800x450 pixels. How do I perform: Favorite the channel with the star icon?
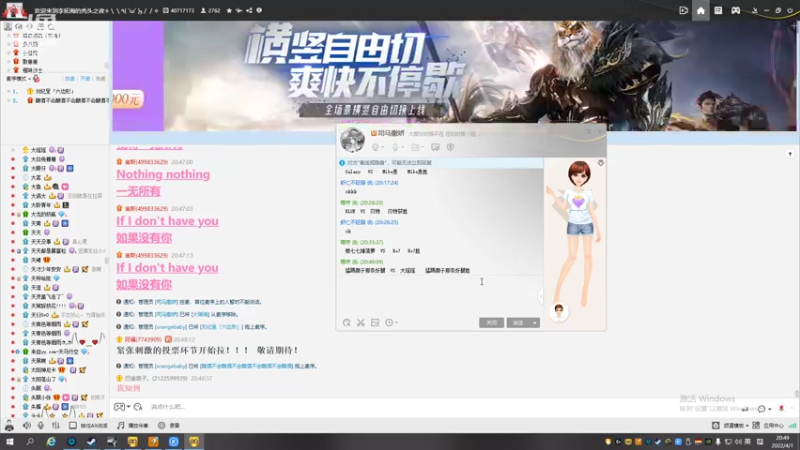point(229,10)
